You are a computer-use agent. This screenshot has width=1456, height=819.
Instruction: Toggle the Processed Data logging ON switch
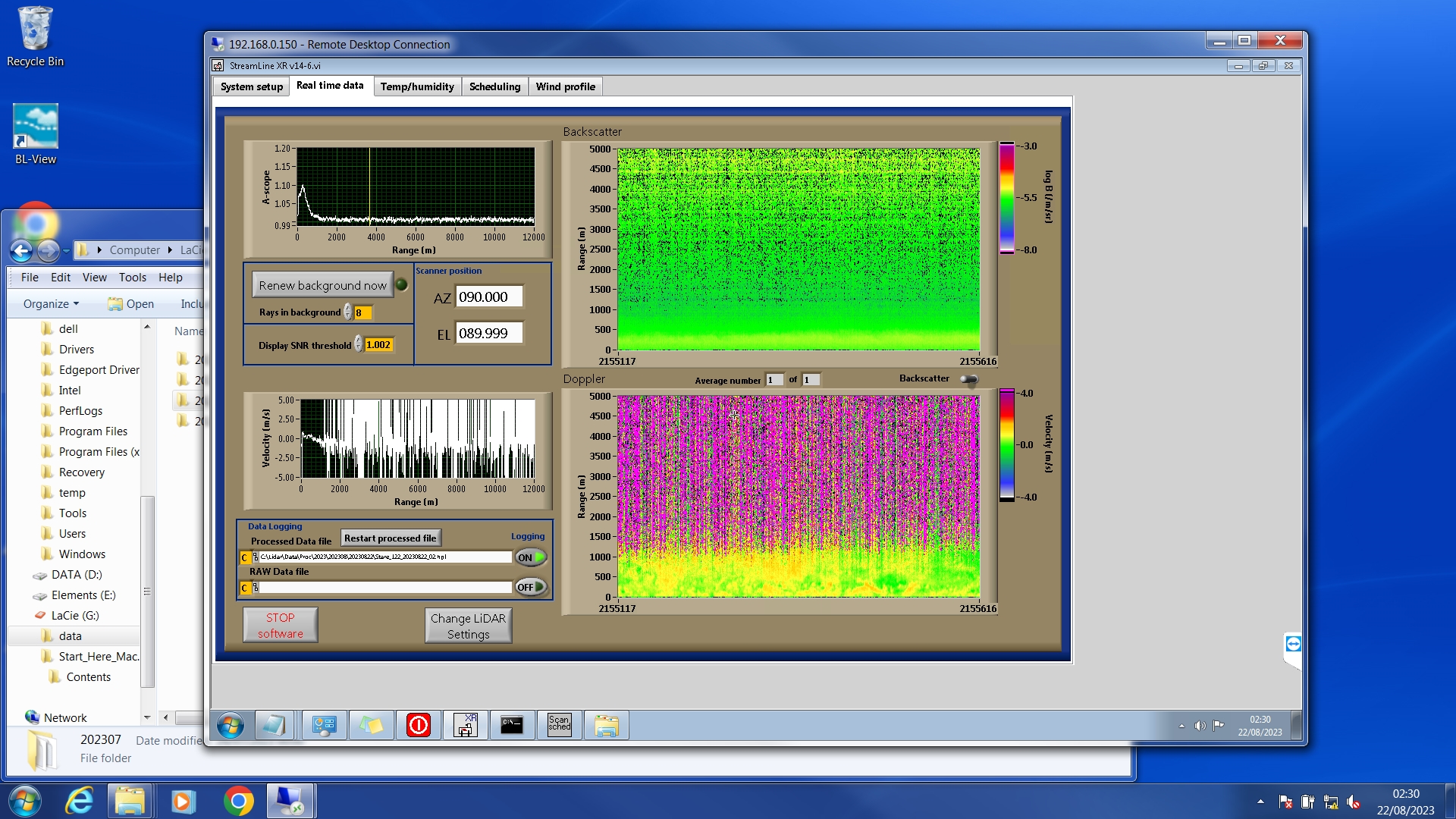(531, 557)
